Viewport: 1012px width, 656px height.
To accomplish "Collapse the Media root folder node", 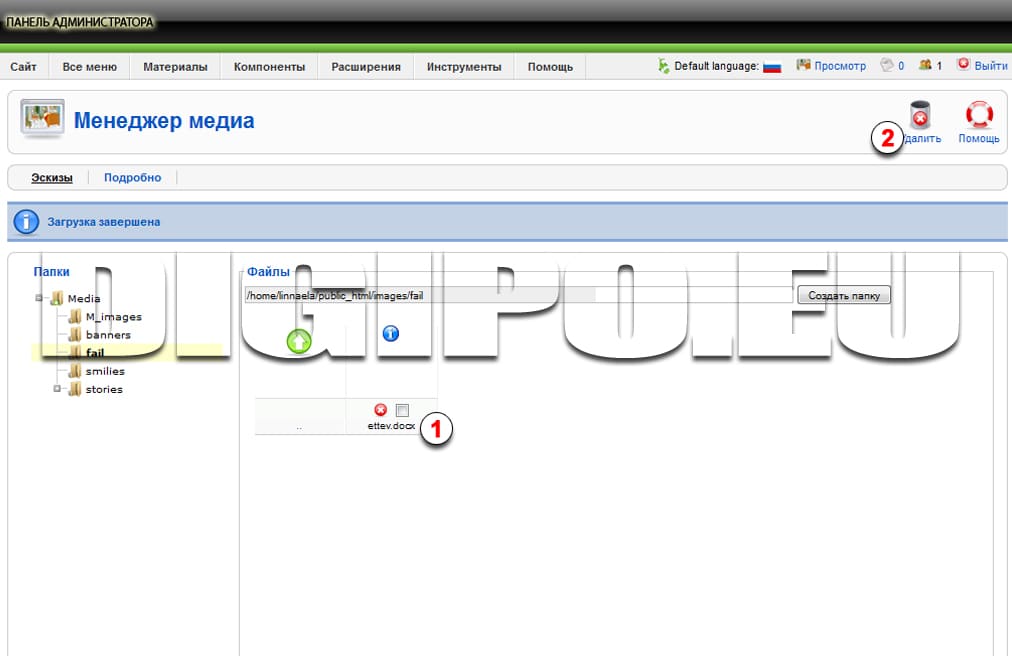I will [40, 298].
